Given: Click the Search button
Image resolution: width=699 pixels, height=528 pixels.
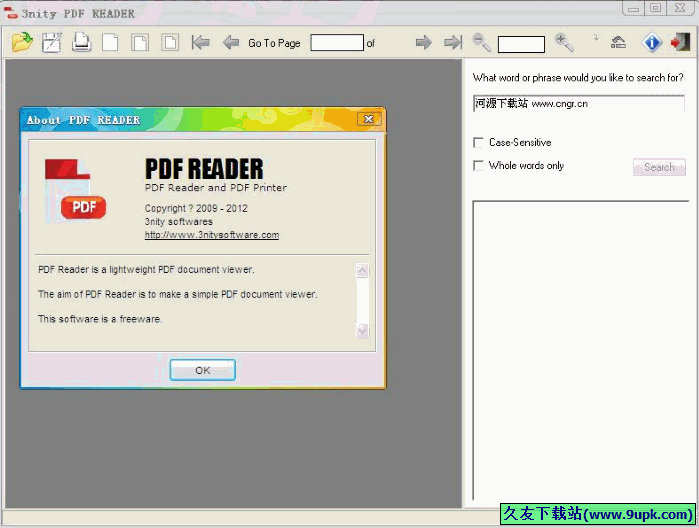Looking at the screenshot, I should pos(659,167).
